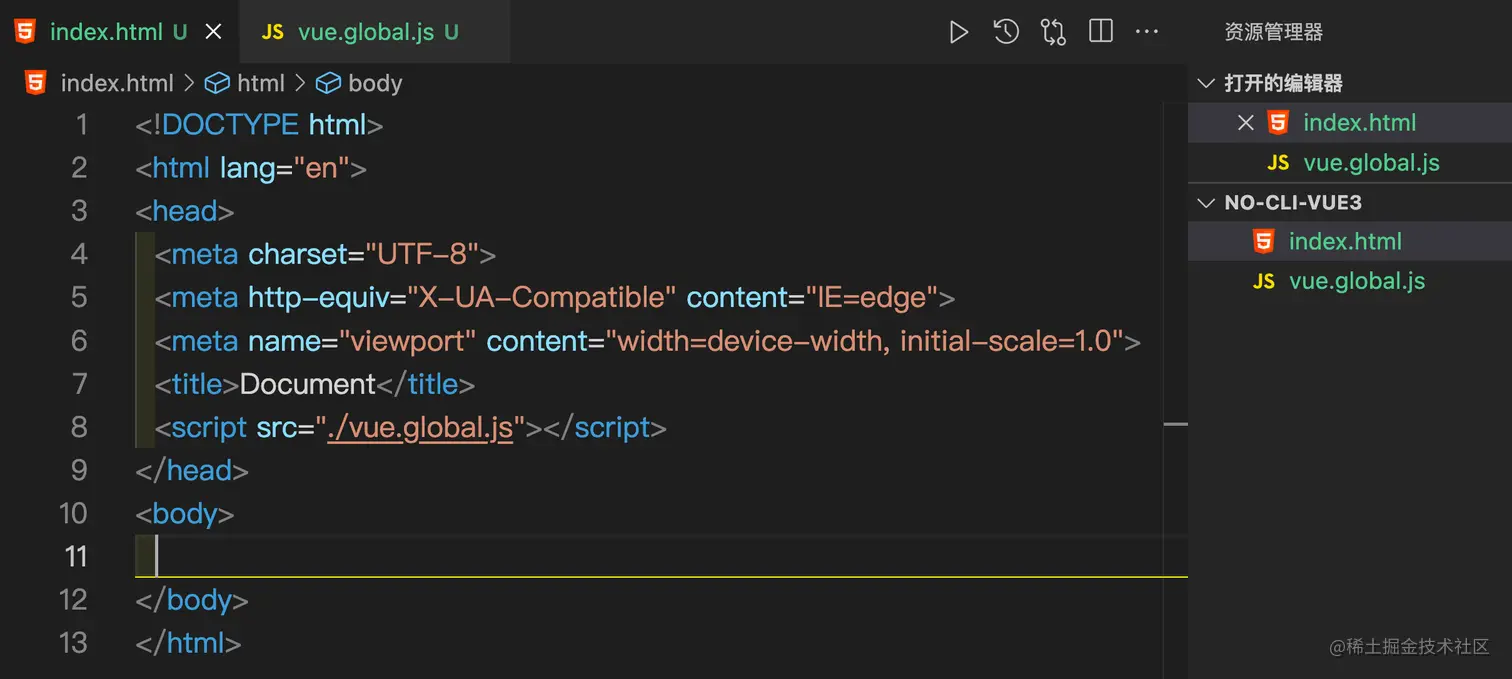This screenshot has height=679, width=1512.
Task: Close index.html in the open editors list
Action: (x=1245, y=123)
